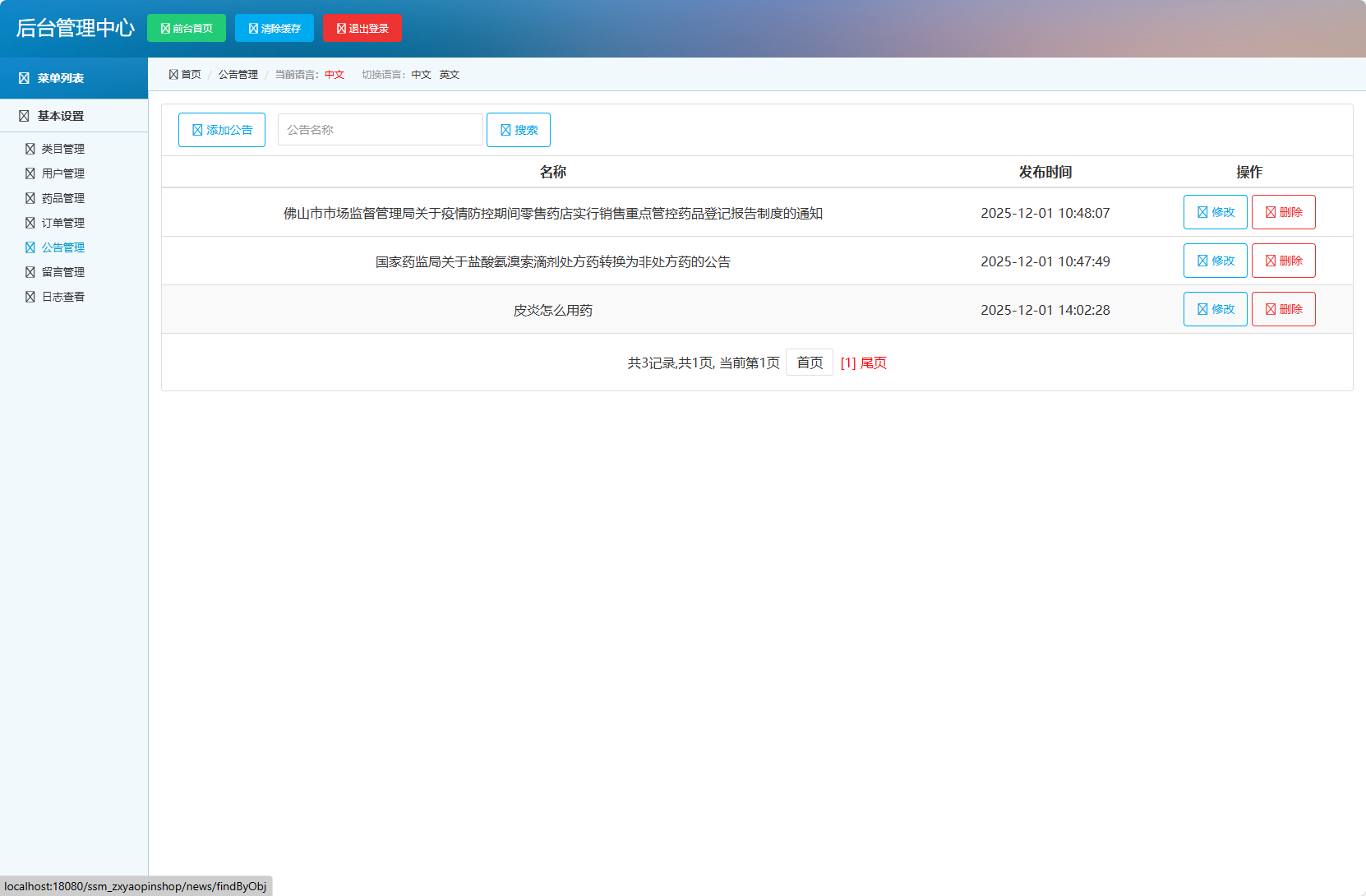Open 药品管理 from the sidebar
The image size is (1366, 896).
click(63, 198)
